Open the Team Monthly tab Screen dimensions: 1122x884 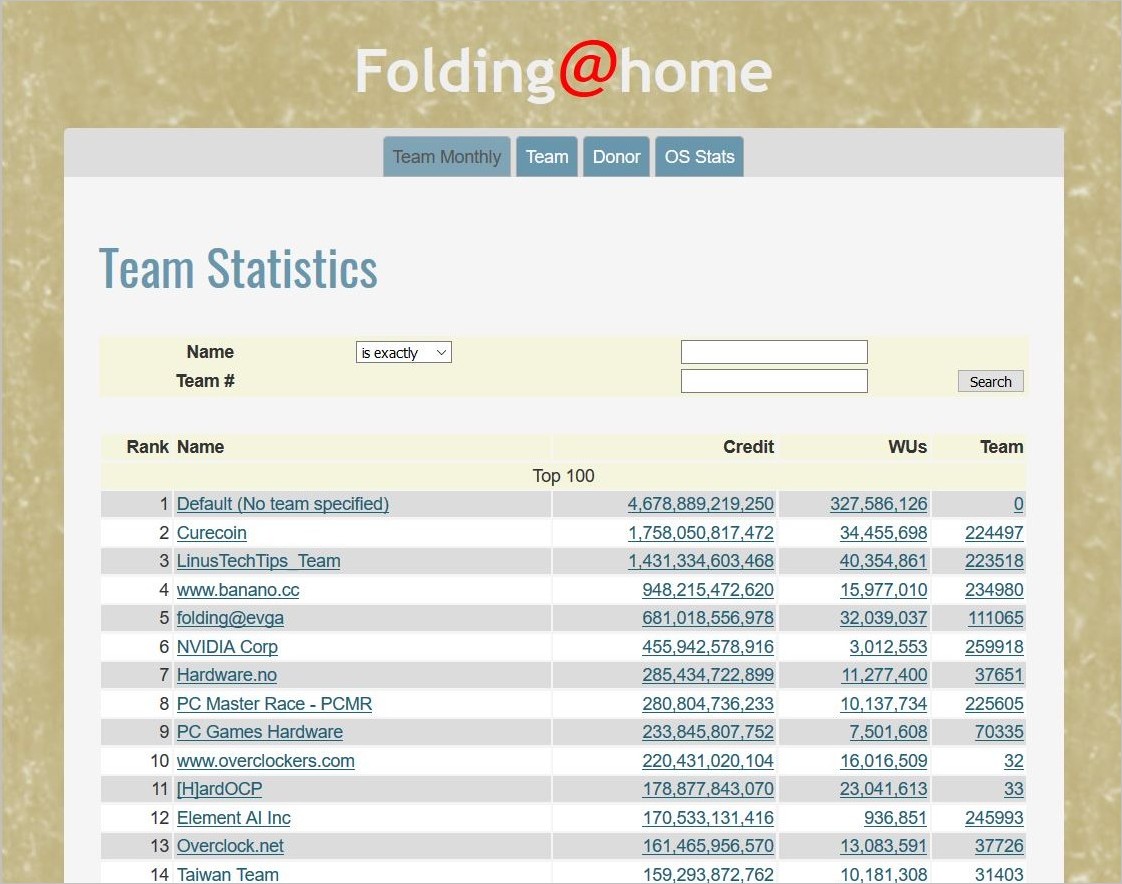point(446,157)
